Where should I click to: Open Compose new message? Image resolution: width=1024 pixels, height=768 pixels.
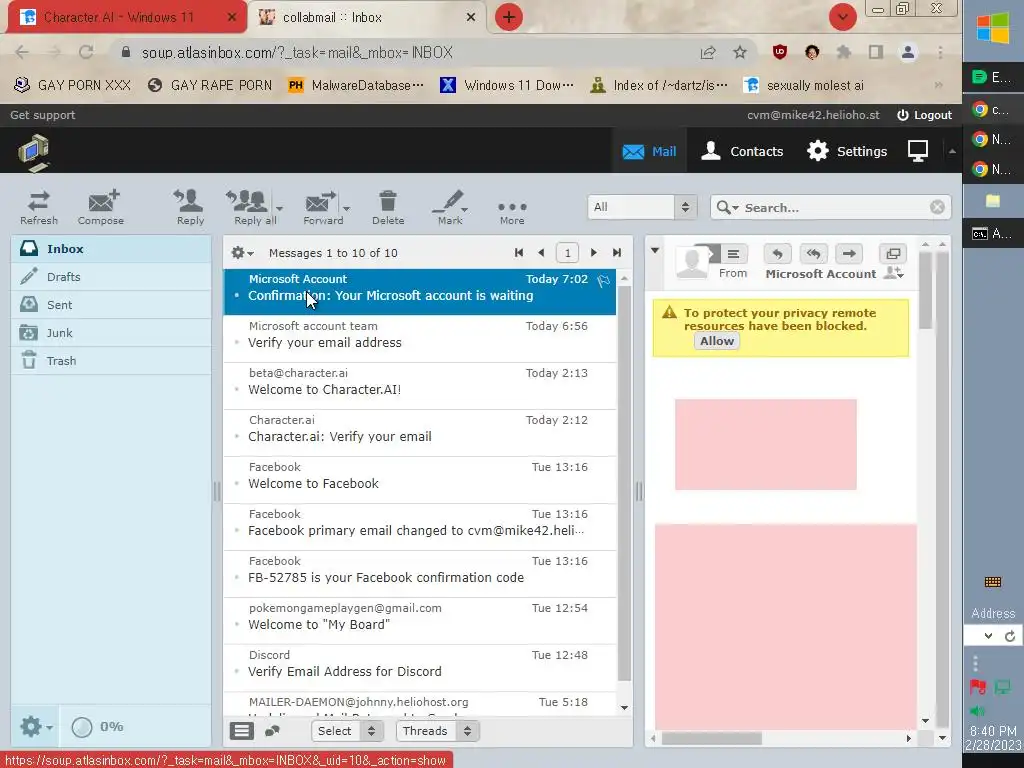pyautogui.click(x=101, y=208)
